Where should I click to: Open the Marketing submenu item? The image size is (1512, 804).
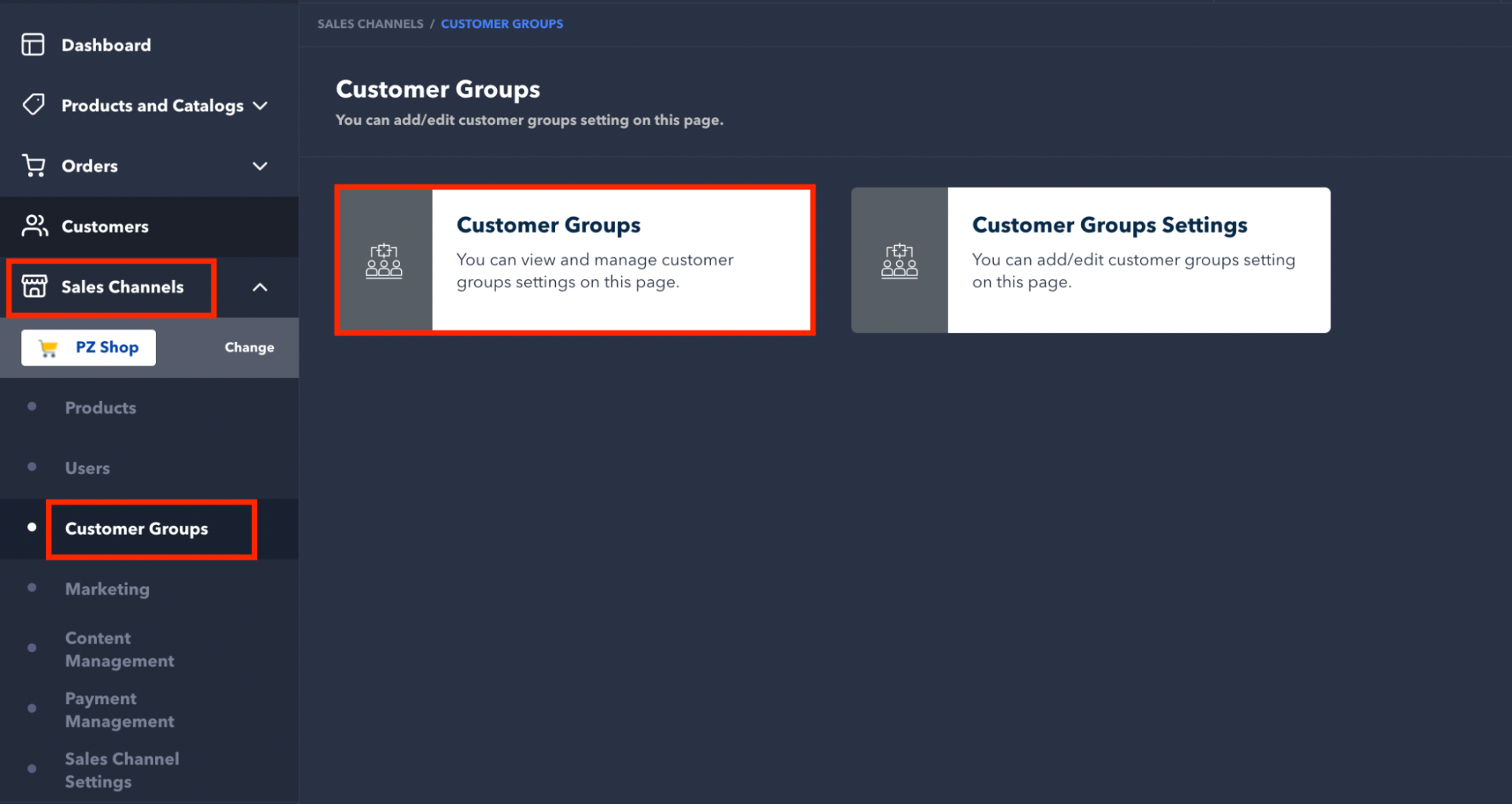pyautogui.click(x=107, y=588)
